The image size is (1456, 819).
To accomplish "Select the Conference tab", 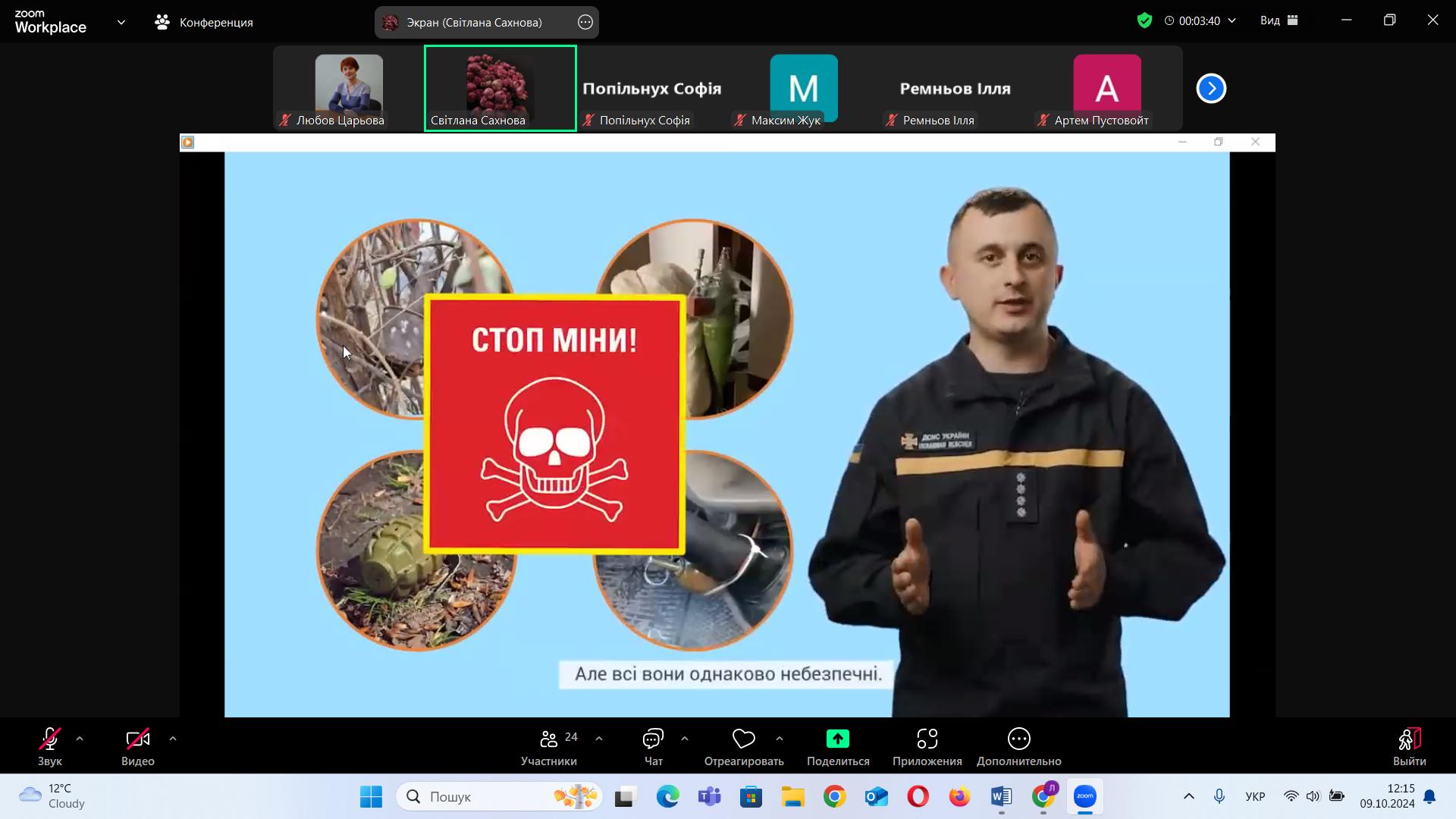I will 204,22.
